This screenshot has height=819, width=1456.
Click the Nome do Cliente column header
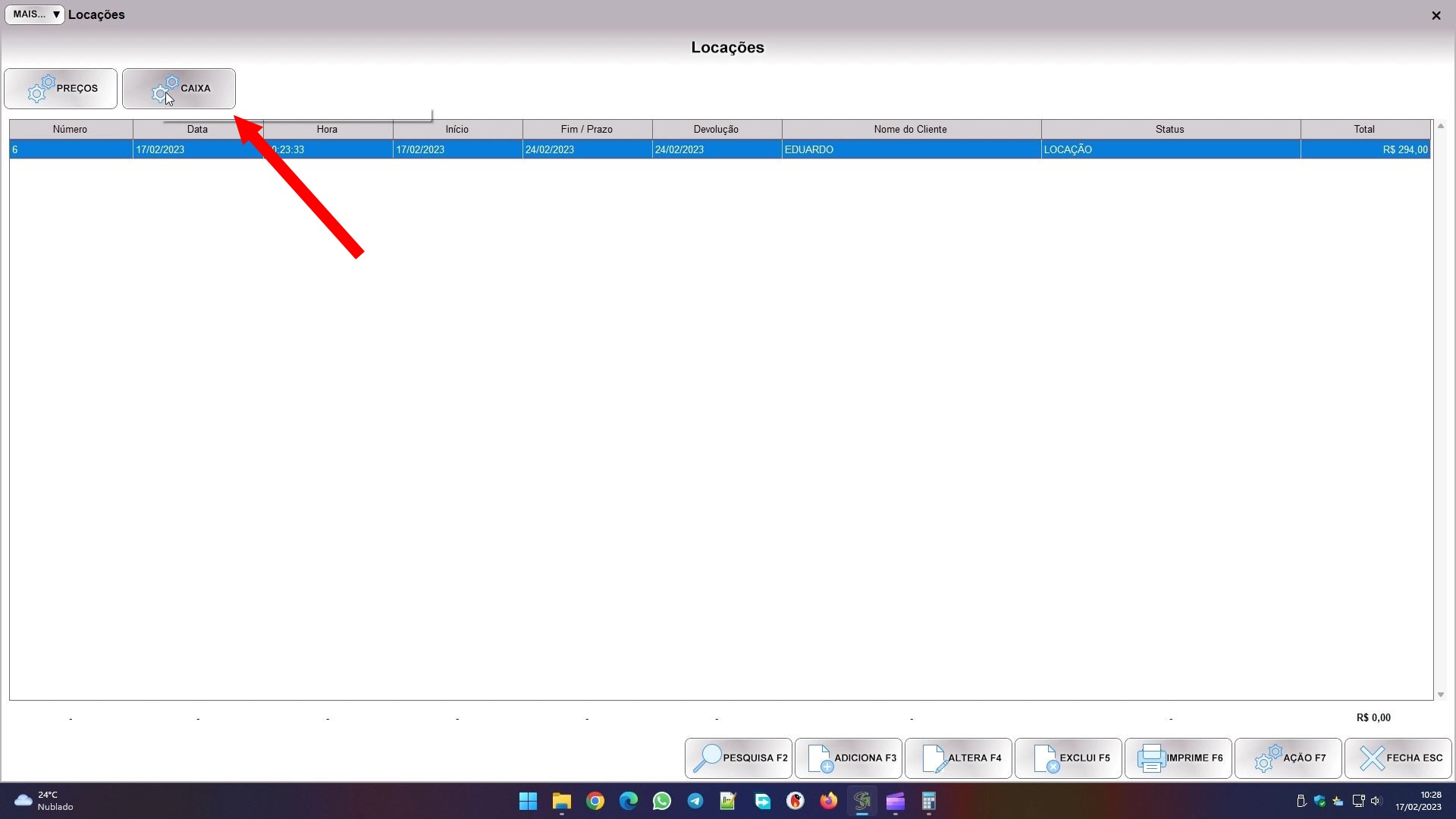click(x=910, y=129)
